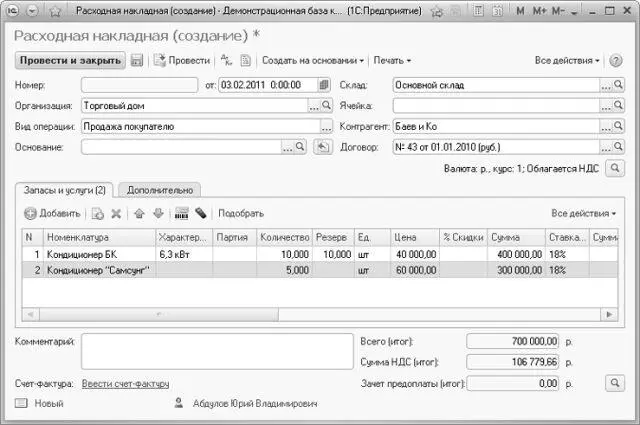Open the magnifier search icon for Склад field

tap(618, 85)
